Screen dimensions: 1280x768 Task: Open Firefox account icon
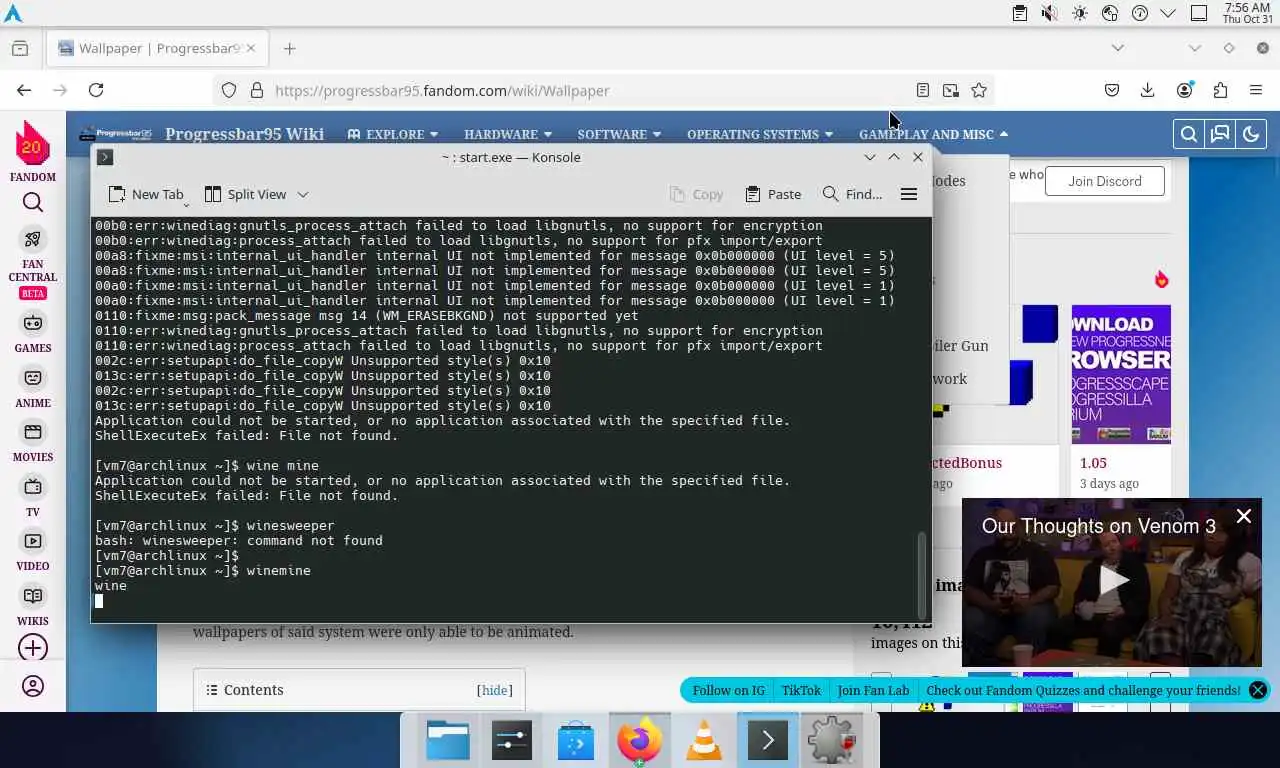1185,90
